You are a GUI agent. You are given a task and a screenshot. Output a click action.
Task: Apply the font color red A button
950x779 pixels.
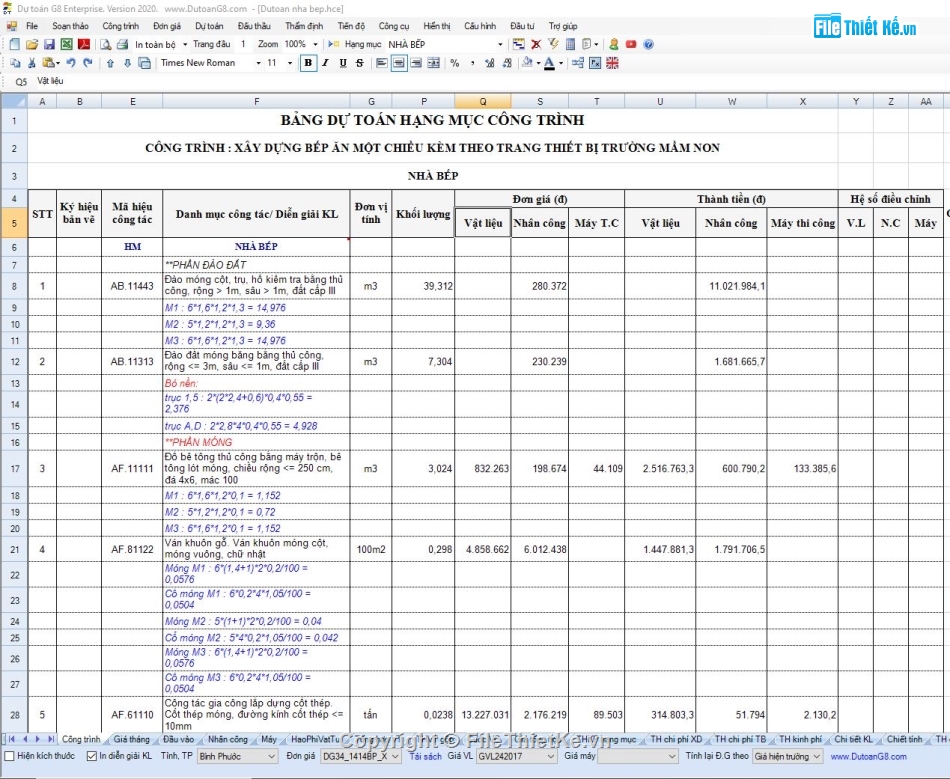[x=549, y=63]
